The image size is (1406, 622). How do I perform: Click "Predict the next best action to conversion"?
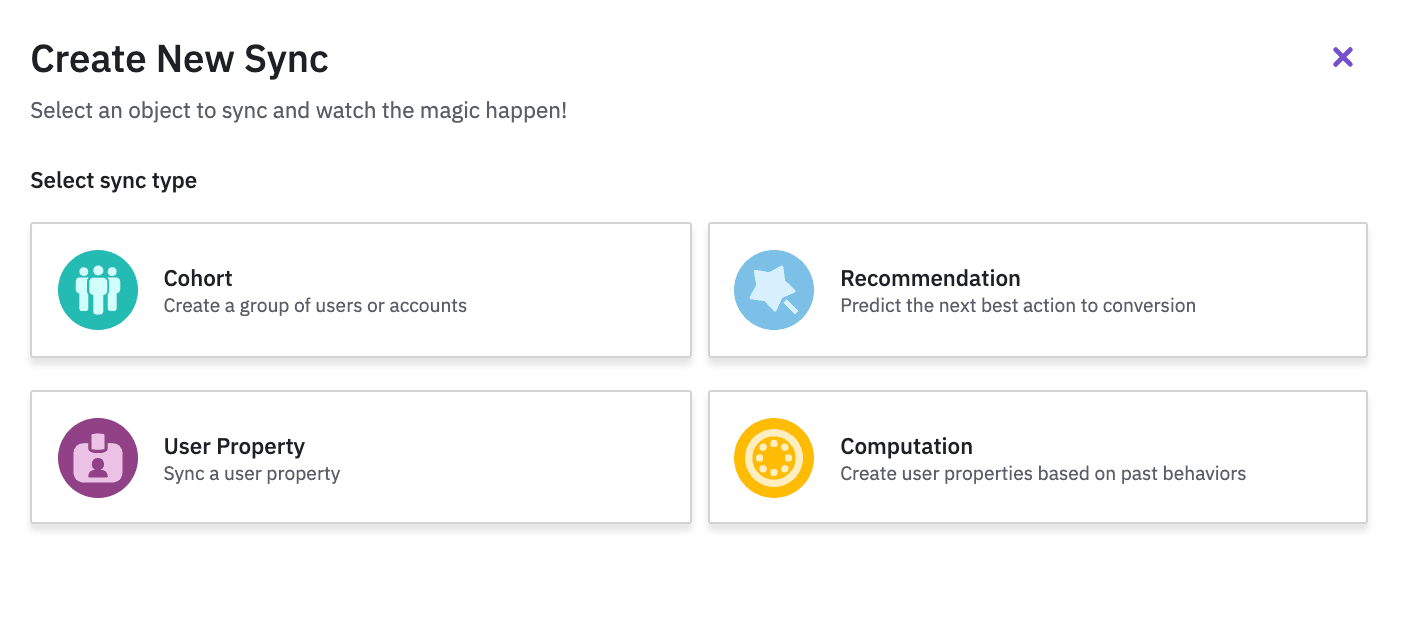(x=1018, y=306)
